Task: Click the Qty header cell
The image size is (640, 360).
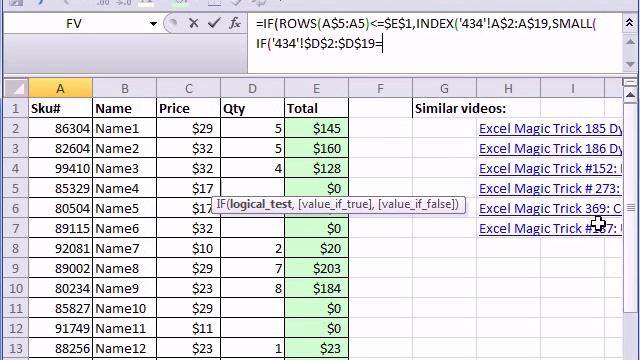Action: coord(252,109)
